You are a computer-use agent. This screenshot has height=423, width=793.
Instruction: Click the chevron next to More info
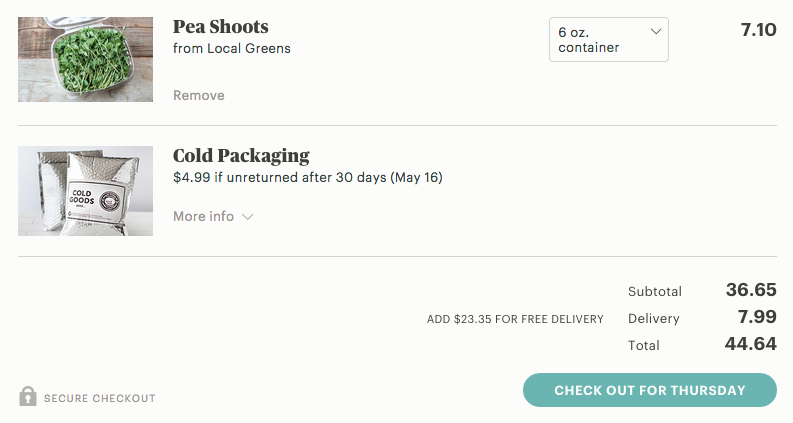247,217
